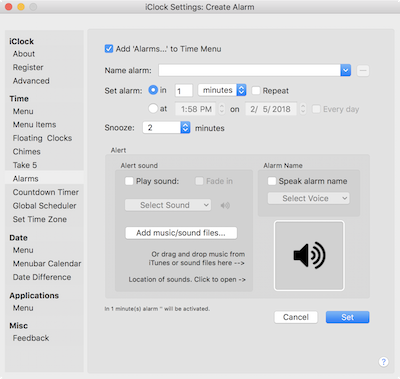Viewport: 400px width, 379px height.
Task: Open Register in the sidebar
Action: coord(28,67)
